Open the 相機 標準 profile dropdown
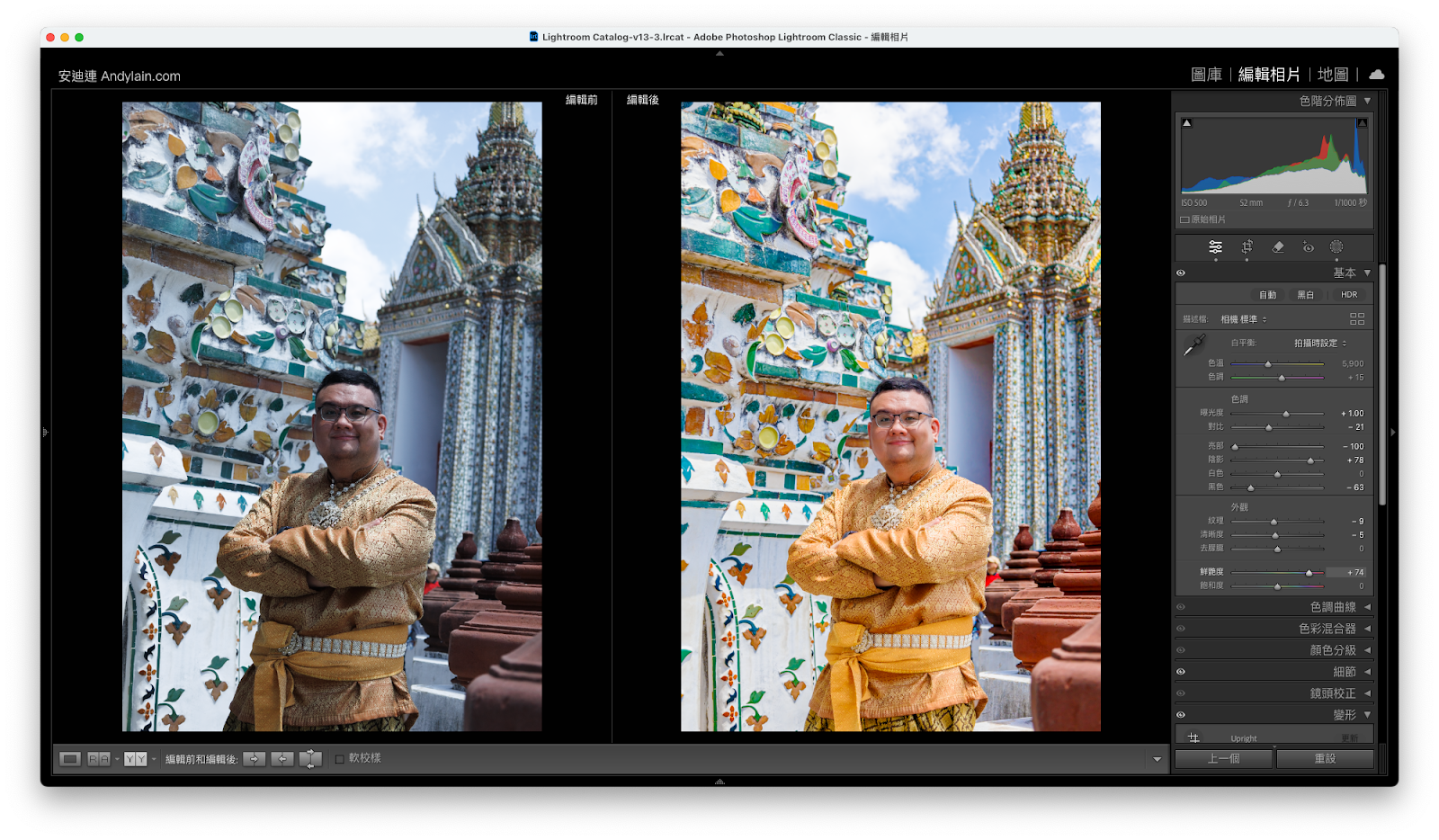 click(x=1243, y=319)
